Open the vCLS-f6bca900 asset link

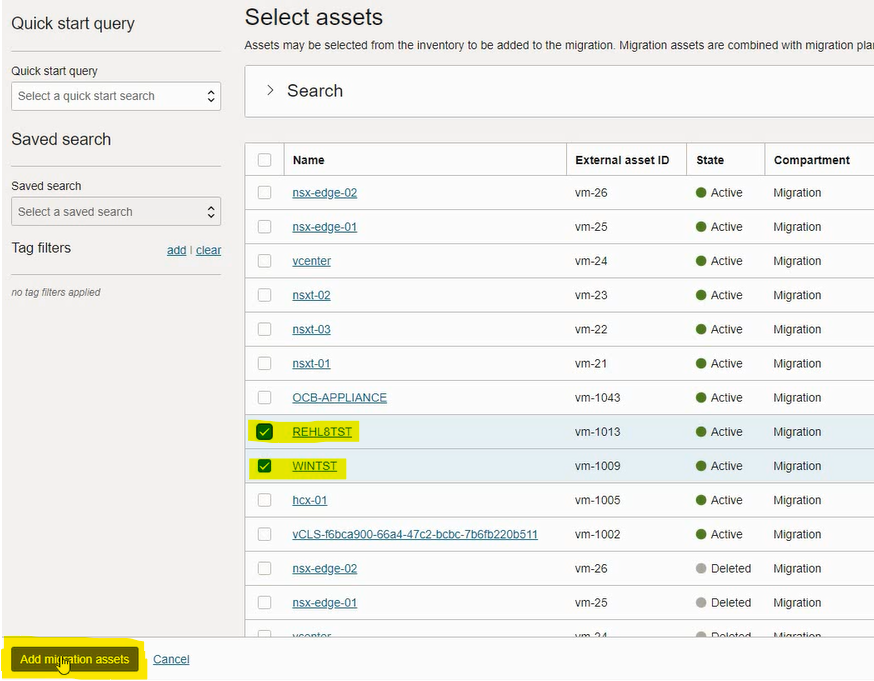[x=415, y=534]
